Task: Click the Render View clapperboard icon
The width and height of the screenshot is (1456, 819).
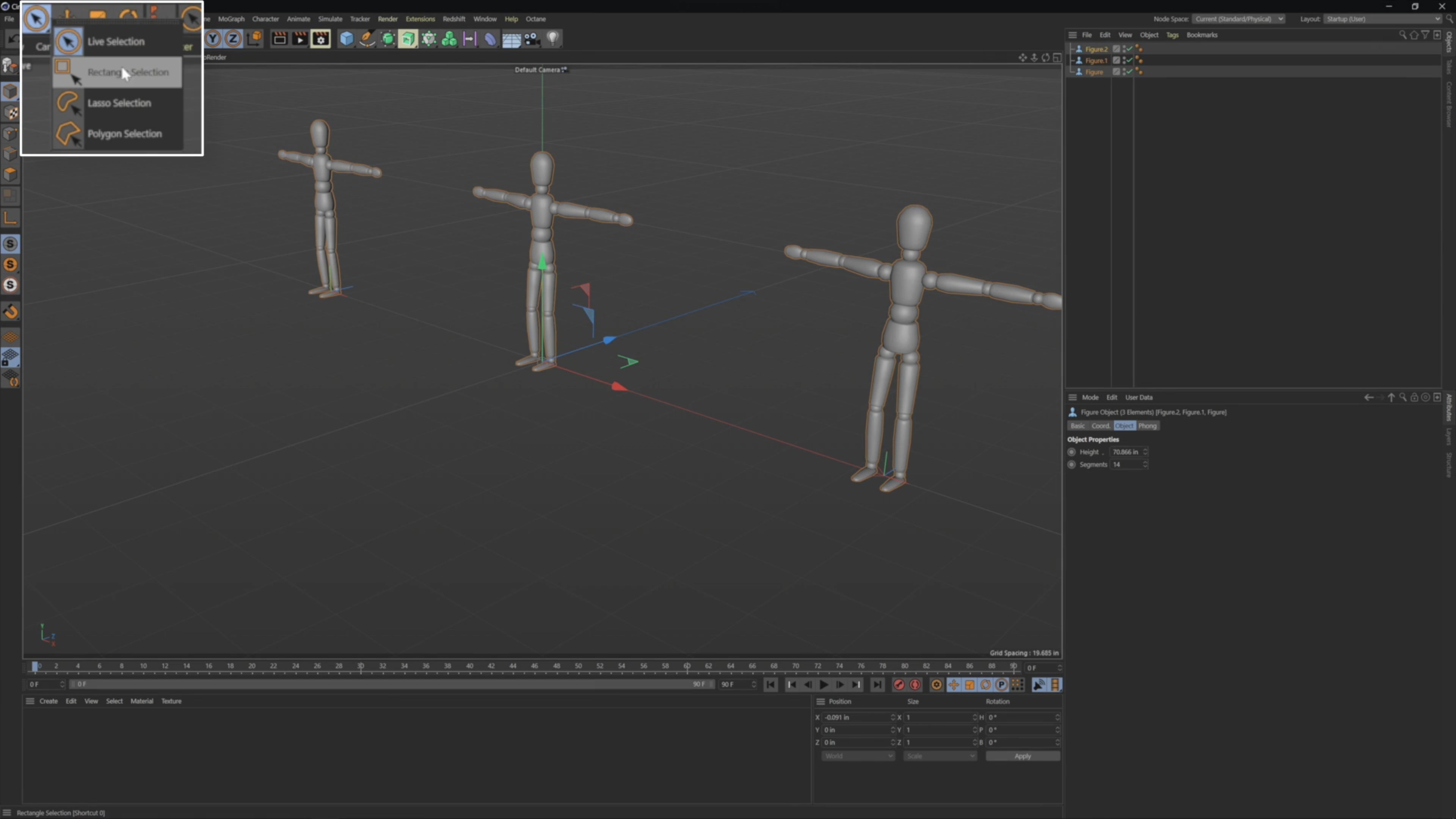Action: coord(279,38)
